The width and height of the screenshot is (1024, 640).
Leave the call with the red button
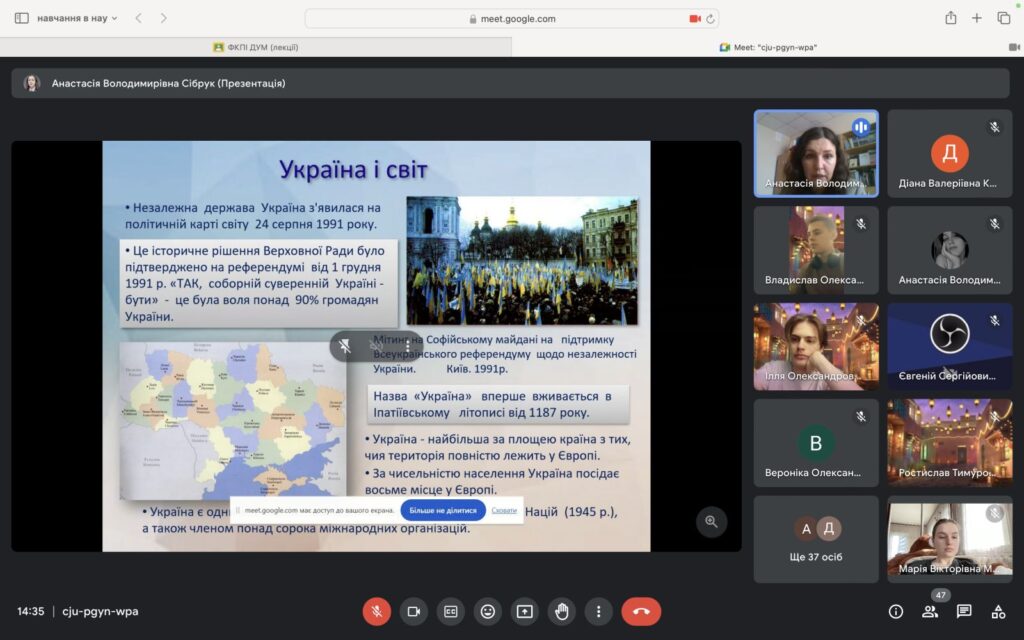(641, 611)
